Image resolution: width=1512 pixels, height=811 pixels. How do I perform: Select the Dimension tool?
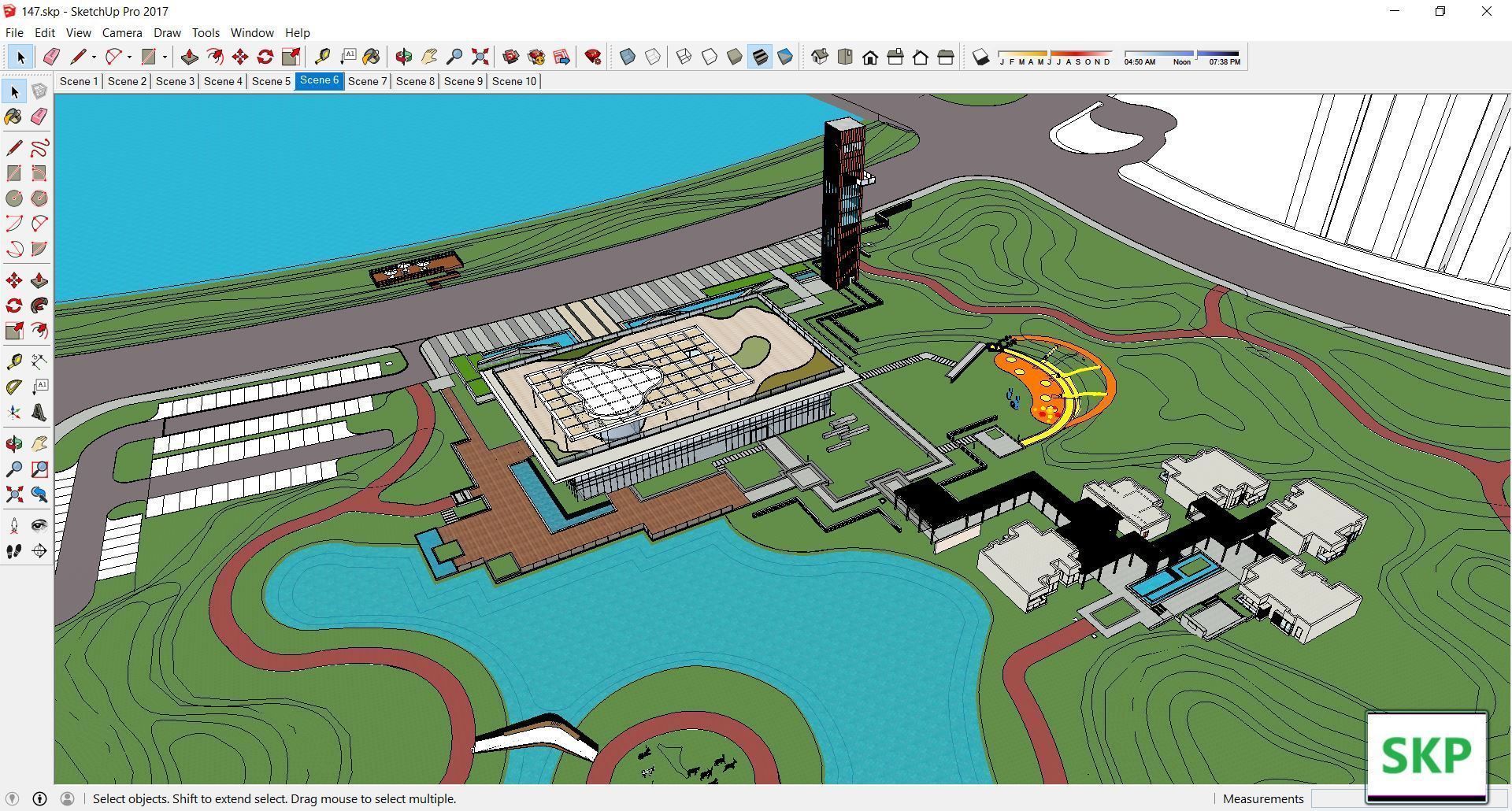pyautogui.click(x=39, y=361)
